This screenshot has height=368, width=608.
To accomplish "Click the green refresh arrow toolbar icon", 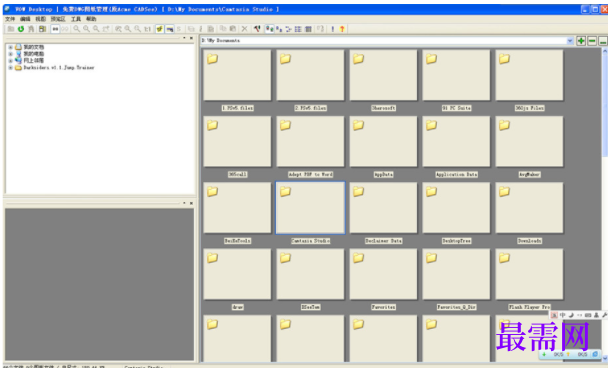I will pos(21,29).
